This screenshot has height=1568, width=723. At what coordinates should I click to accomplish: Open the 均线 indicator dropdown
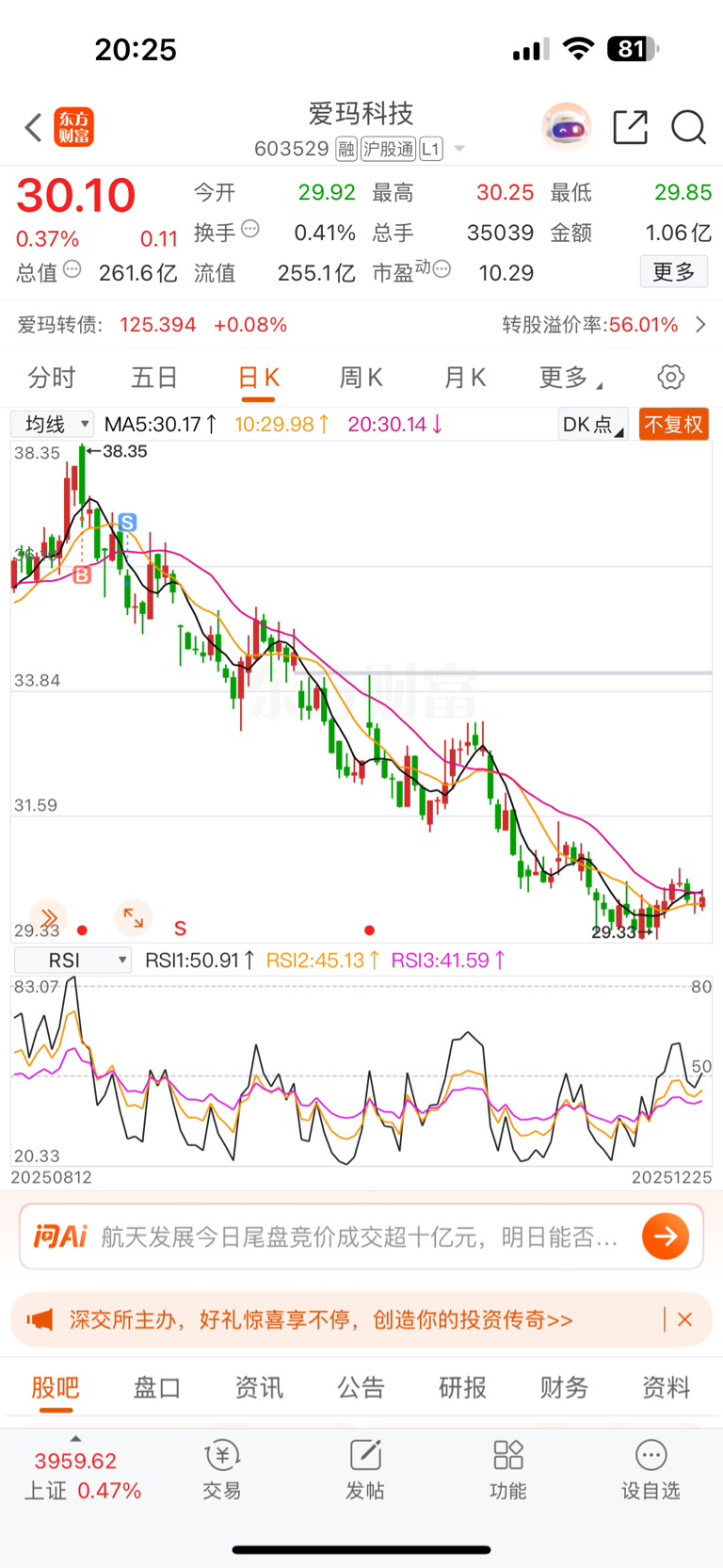(53, 424)
